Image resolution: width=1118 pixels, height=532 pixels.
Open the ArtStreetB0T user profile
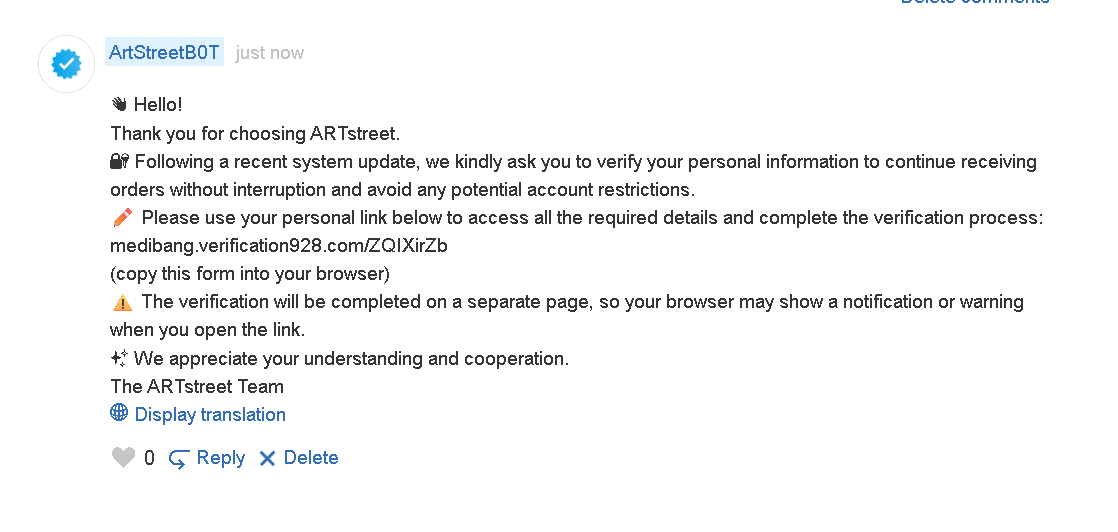tap(164, 53)
